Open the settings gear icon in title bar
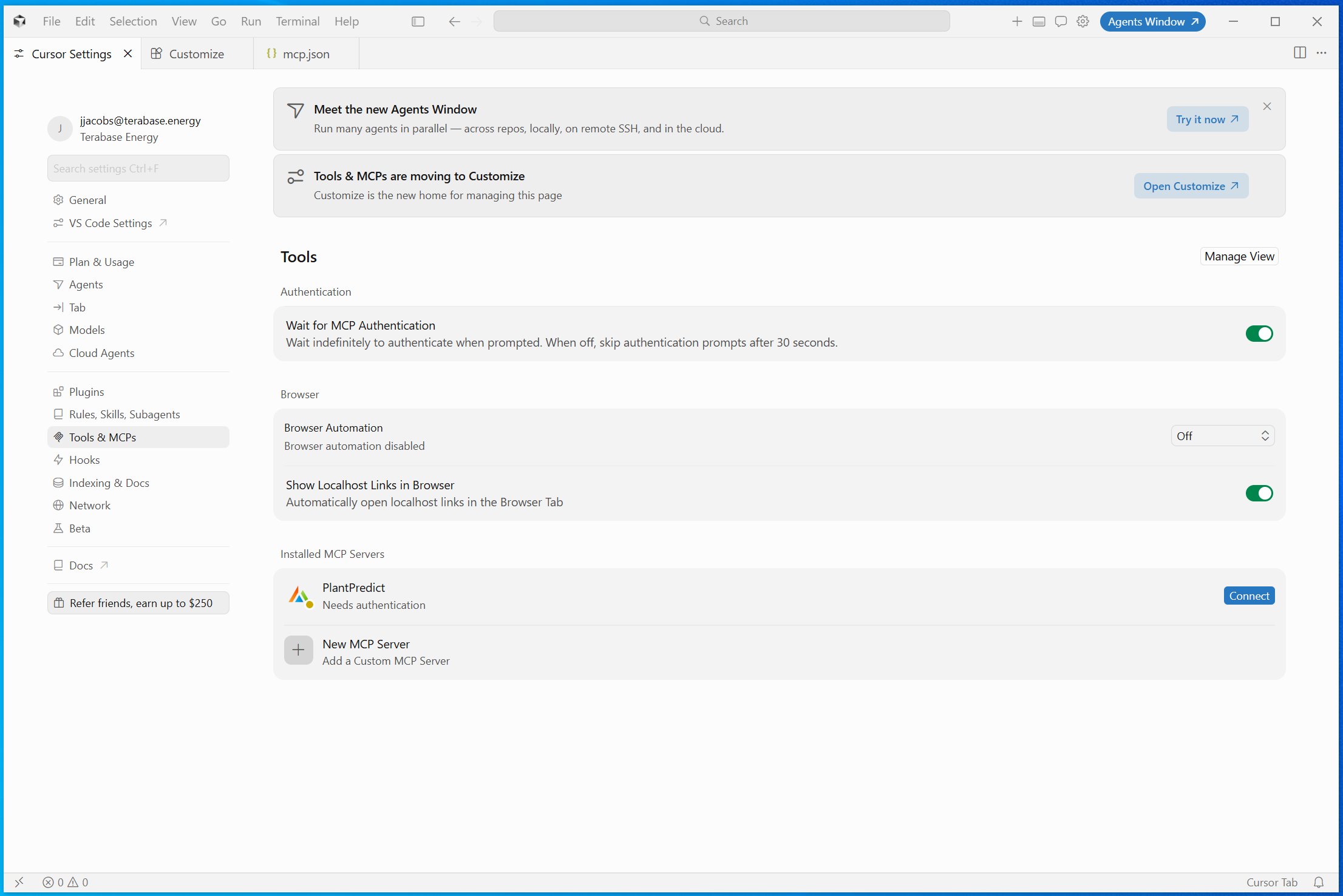 [1083, 21]
